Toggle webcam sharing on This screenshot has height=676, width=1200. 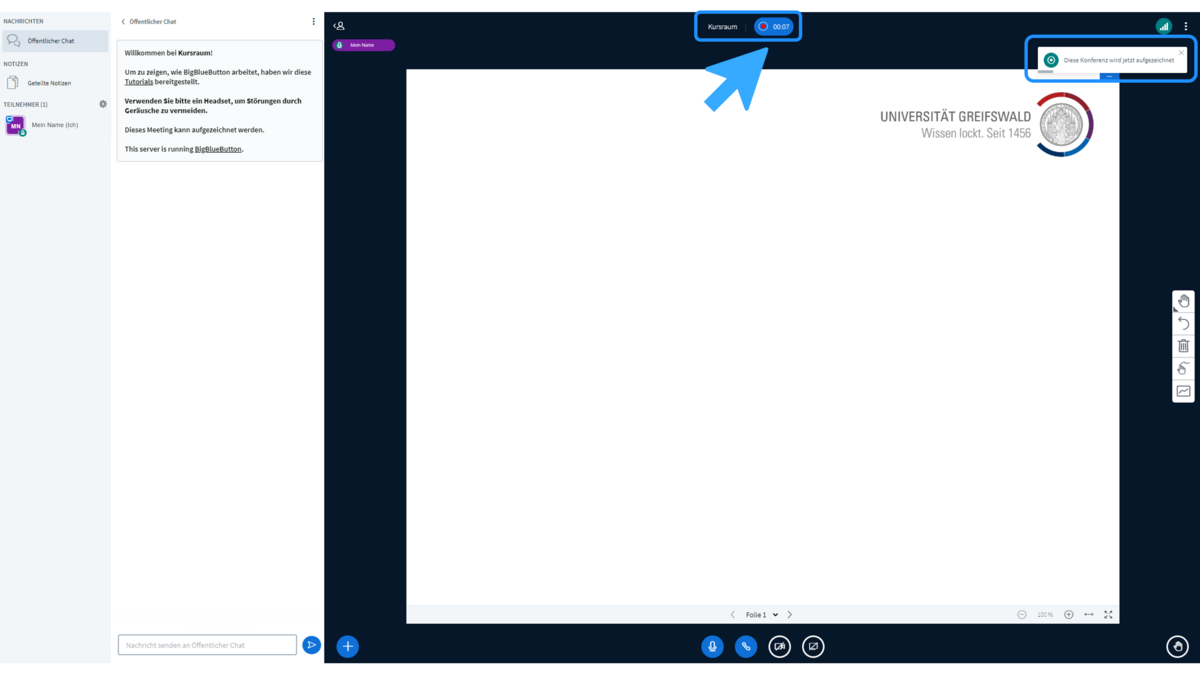coord(780,647)
